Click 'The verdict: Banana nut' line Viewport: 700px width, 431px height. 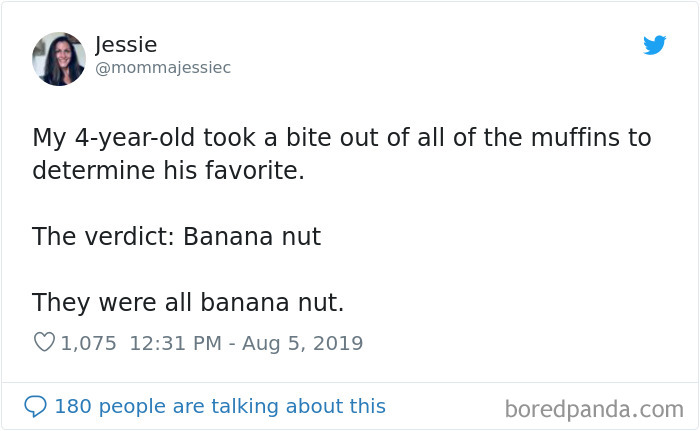(176, 237)
